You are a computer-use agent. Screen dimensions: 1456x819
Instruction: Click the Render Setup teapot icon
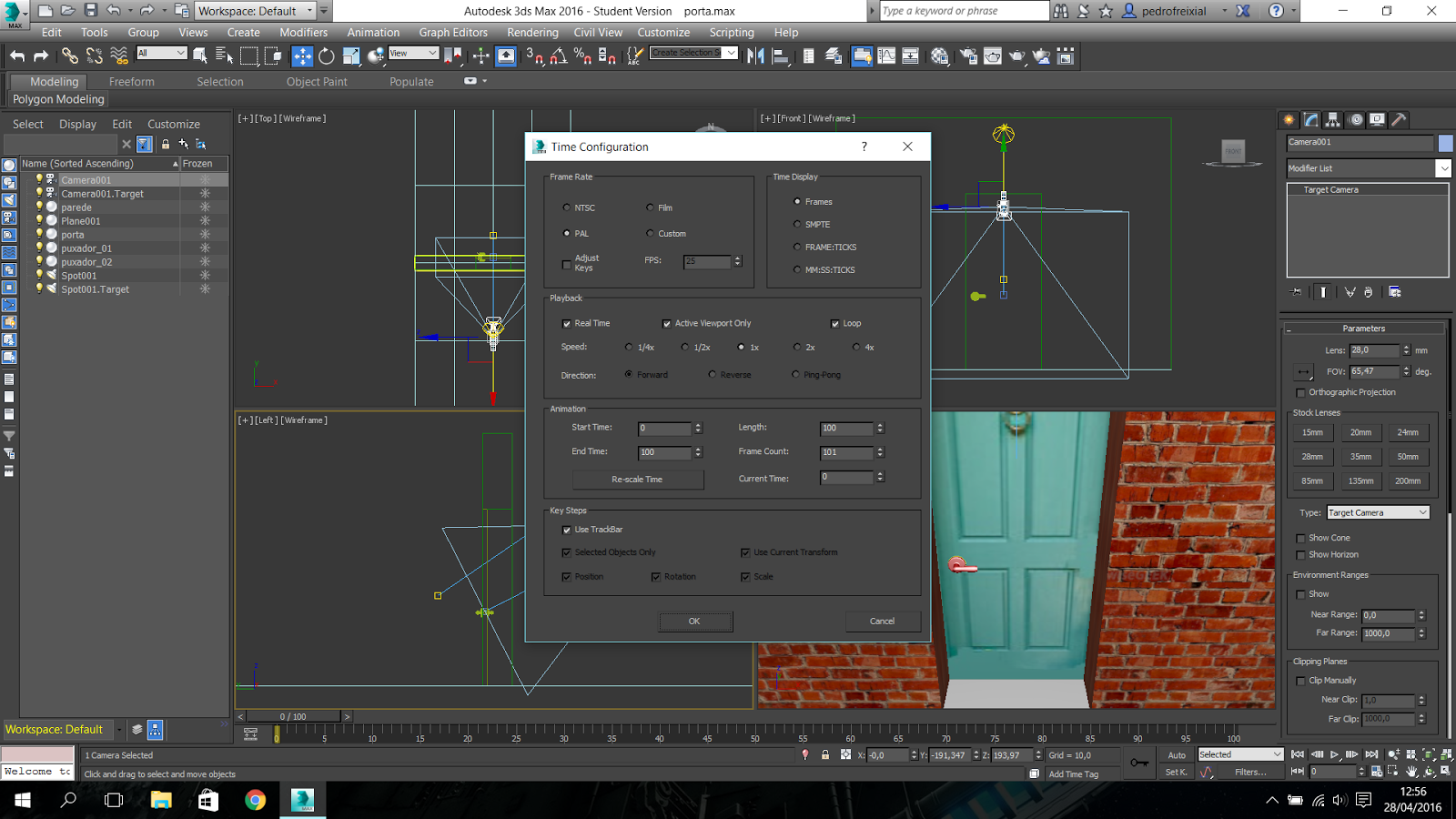[x=968, y=56]
